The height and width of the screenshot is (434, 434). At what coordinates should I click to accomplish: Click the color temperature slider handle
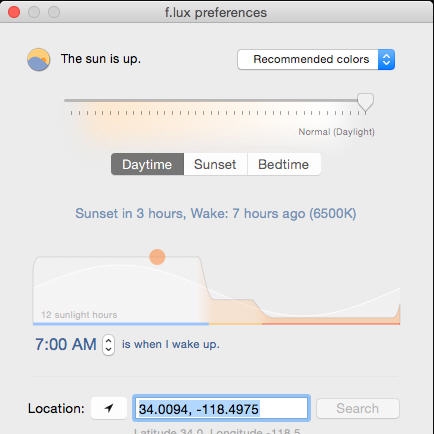pyautogui.click(x=365, y=103)
